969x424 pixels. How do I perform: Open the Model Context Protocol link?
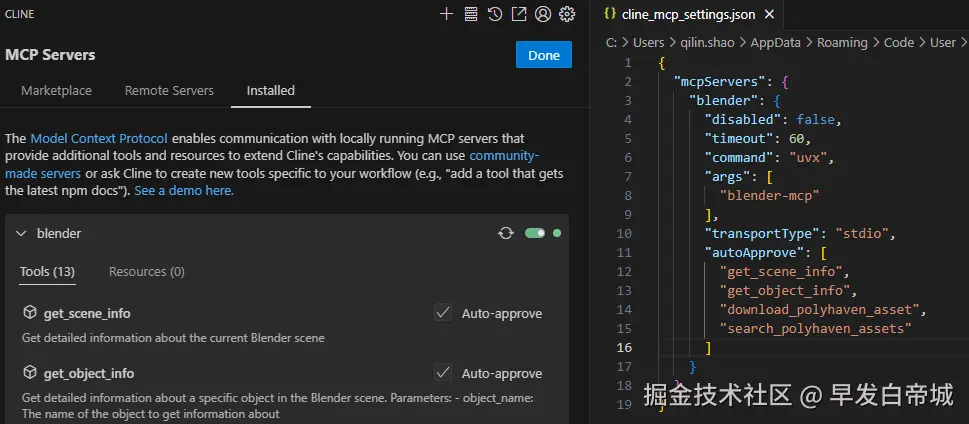point(99,138)
